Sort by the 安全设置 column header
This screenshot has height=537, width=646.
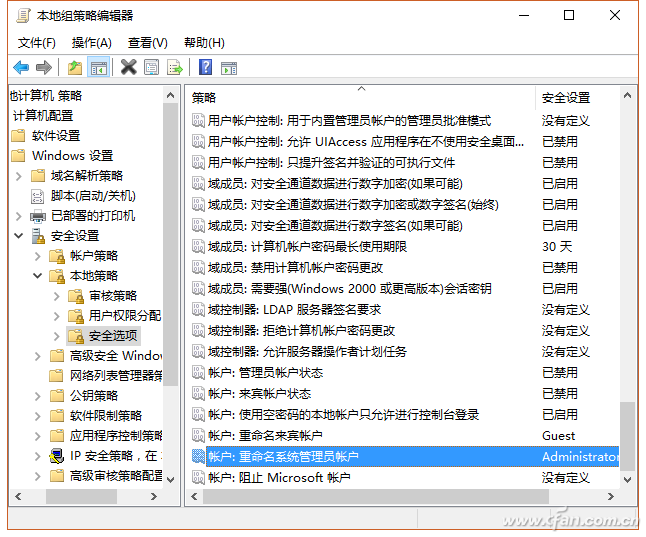578,98
